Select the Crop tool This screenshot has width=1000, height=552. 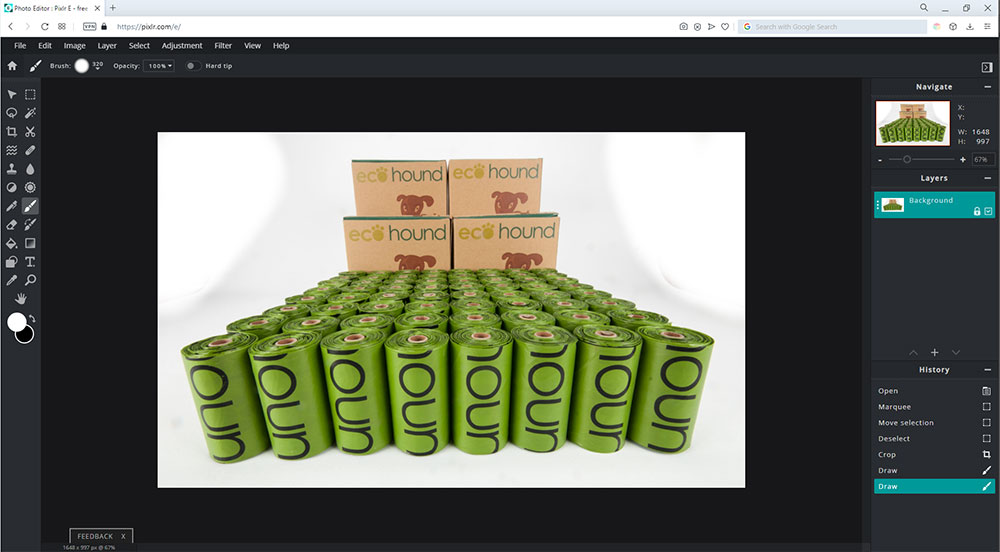click(11, 132)
